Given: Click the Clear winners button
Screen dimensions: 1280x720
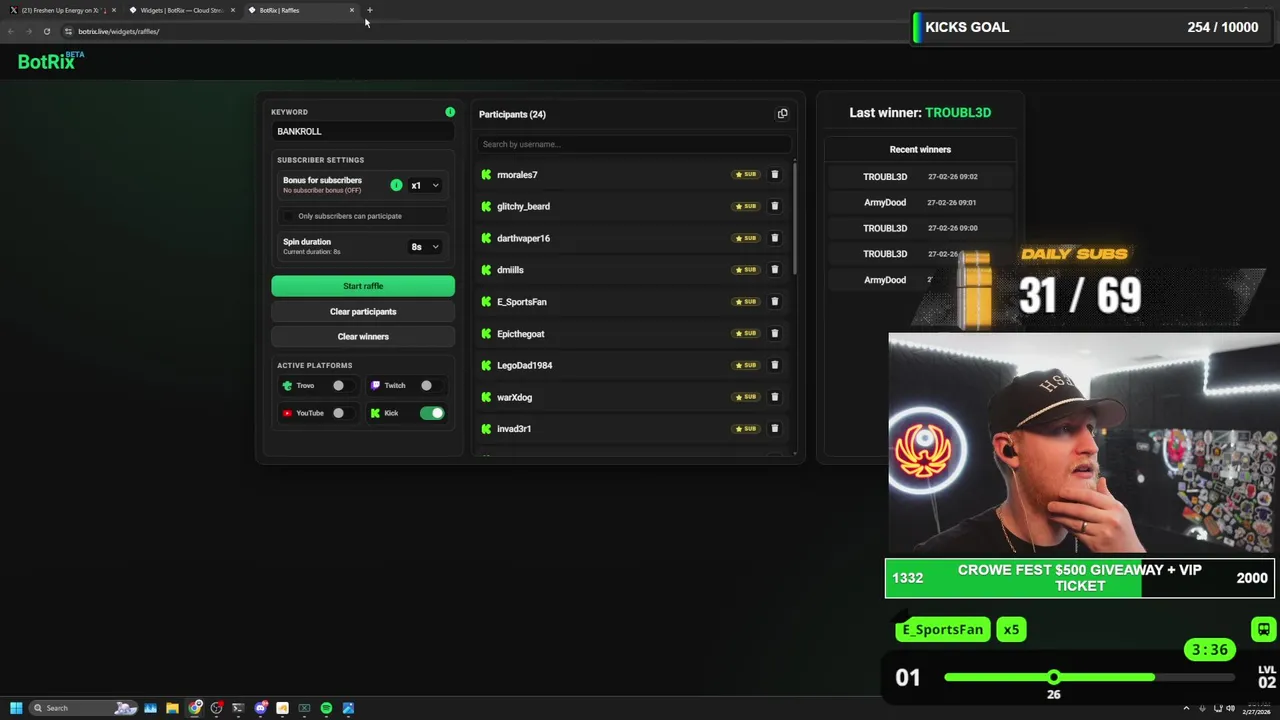Looking at the screenshot, I should (363, 336).
